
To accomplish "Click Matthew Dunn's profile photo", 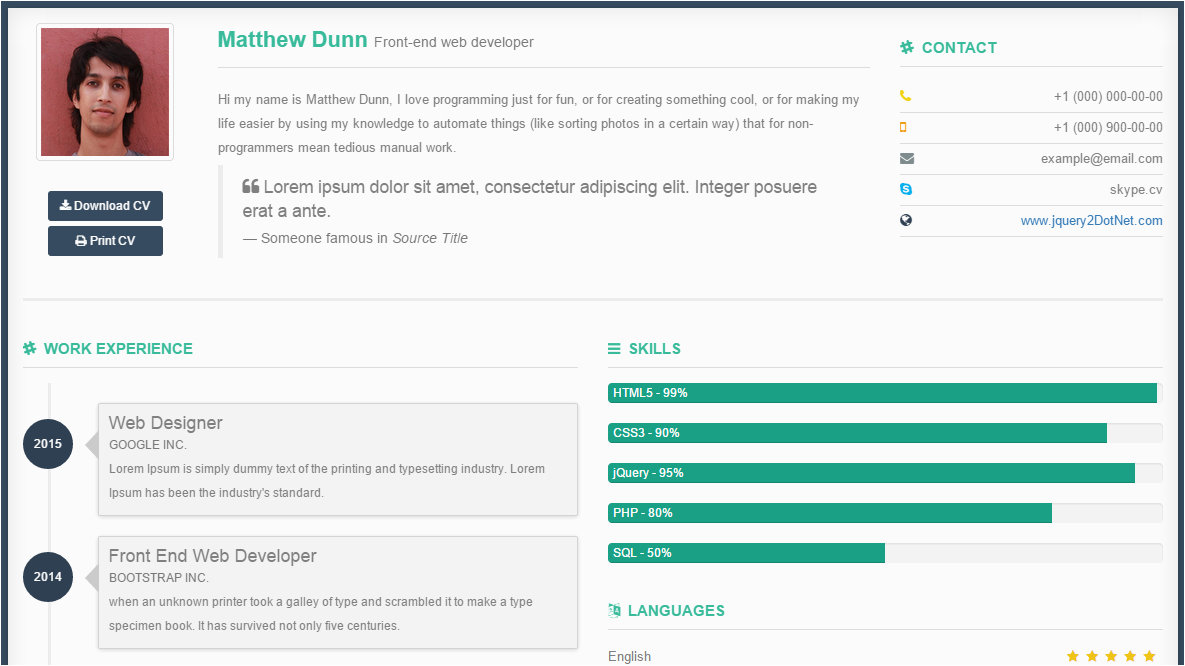I will click(105, 92).
